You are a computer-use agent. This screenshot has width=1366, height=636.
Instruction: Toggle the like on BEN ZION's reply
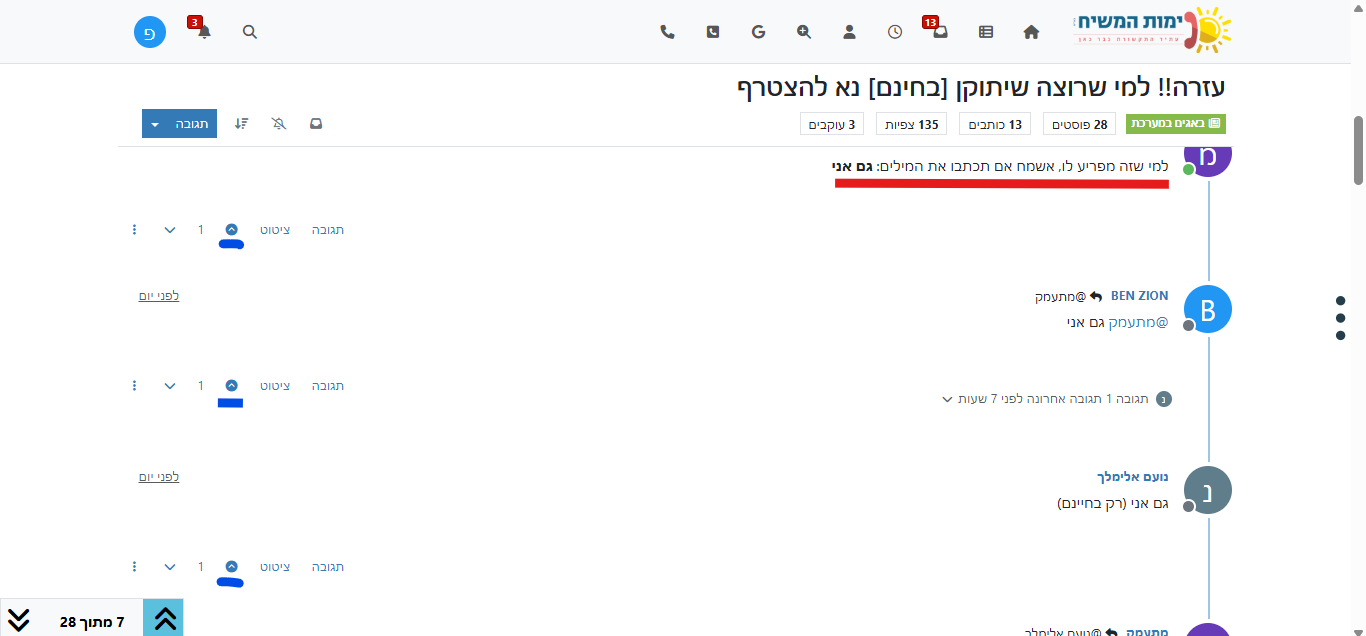coord(231,385)
